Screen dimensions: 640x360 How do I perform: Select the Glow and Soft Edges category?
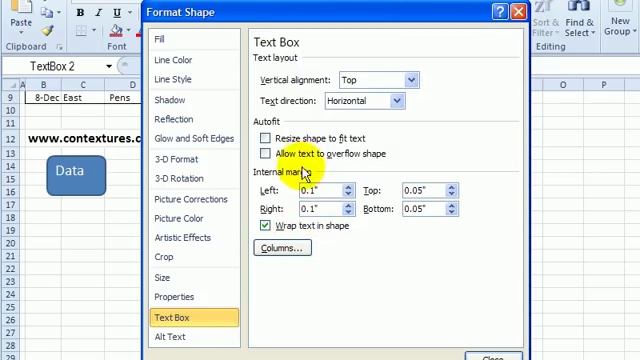click(194, 138)
